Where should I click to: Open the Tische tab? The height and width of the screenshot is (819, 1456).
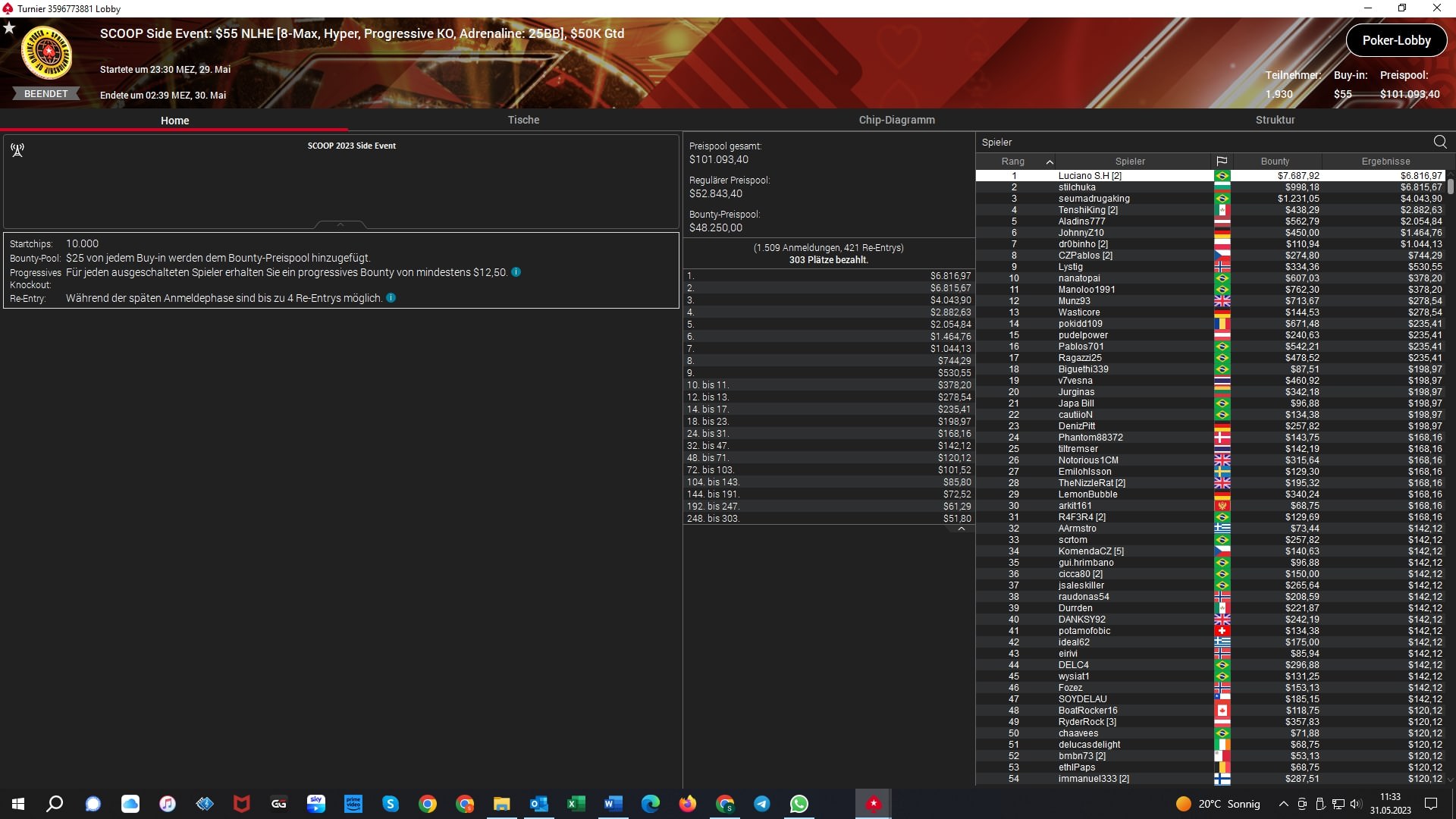523,120
